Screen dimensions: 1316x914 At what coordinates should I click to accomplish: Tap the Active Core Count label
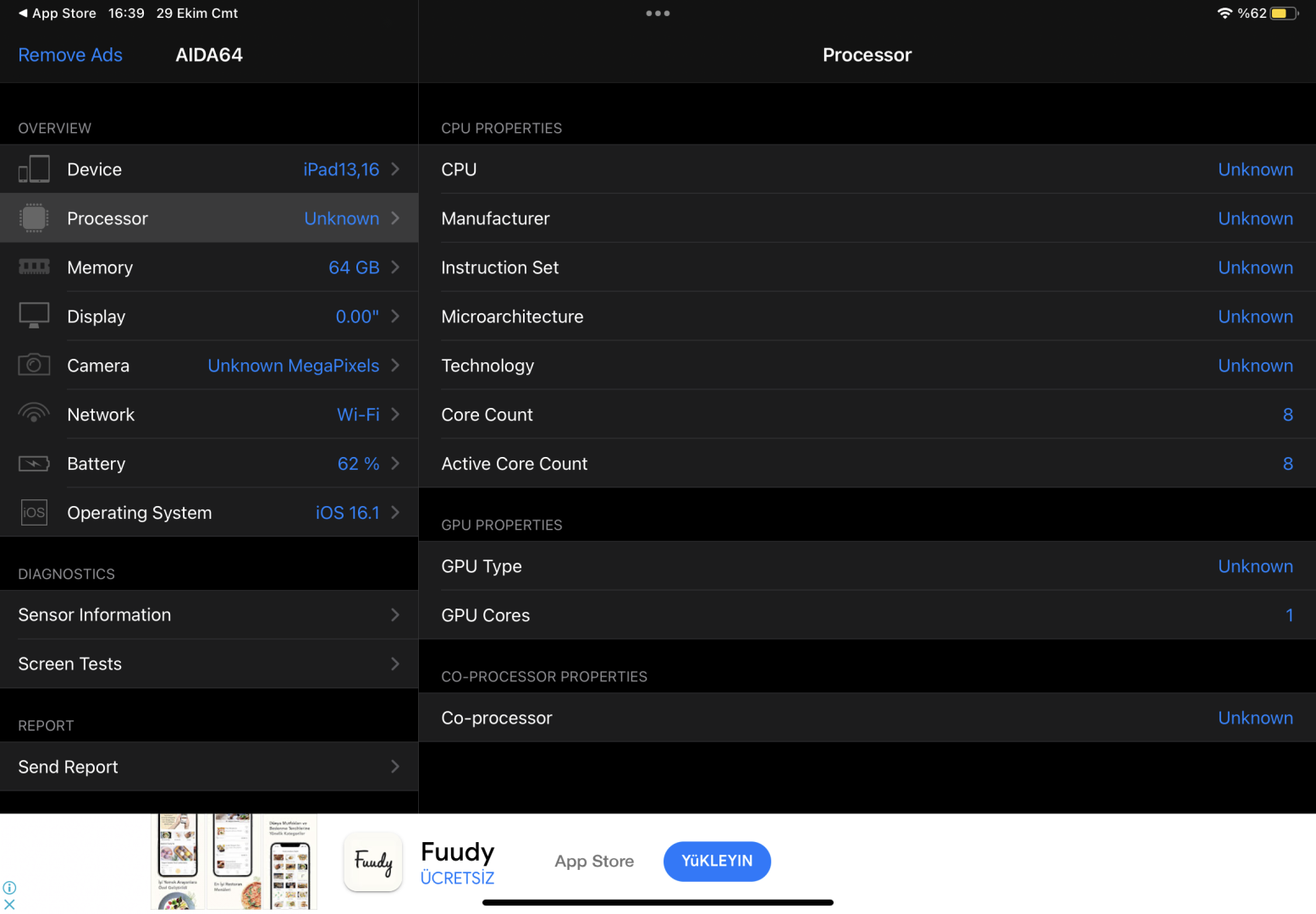pos(515,464)
